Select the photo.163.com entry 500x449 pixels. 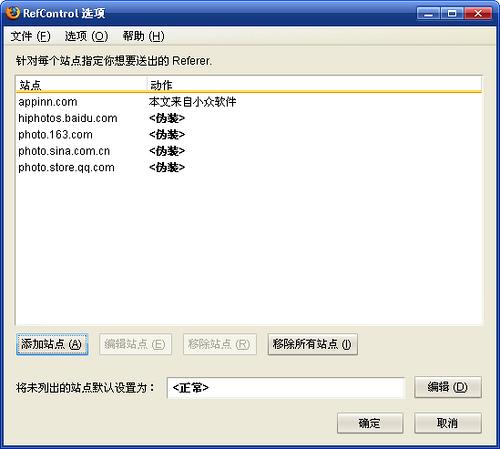coord(248,135)
